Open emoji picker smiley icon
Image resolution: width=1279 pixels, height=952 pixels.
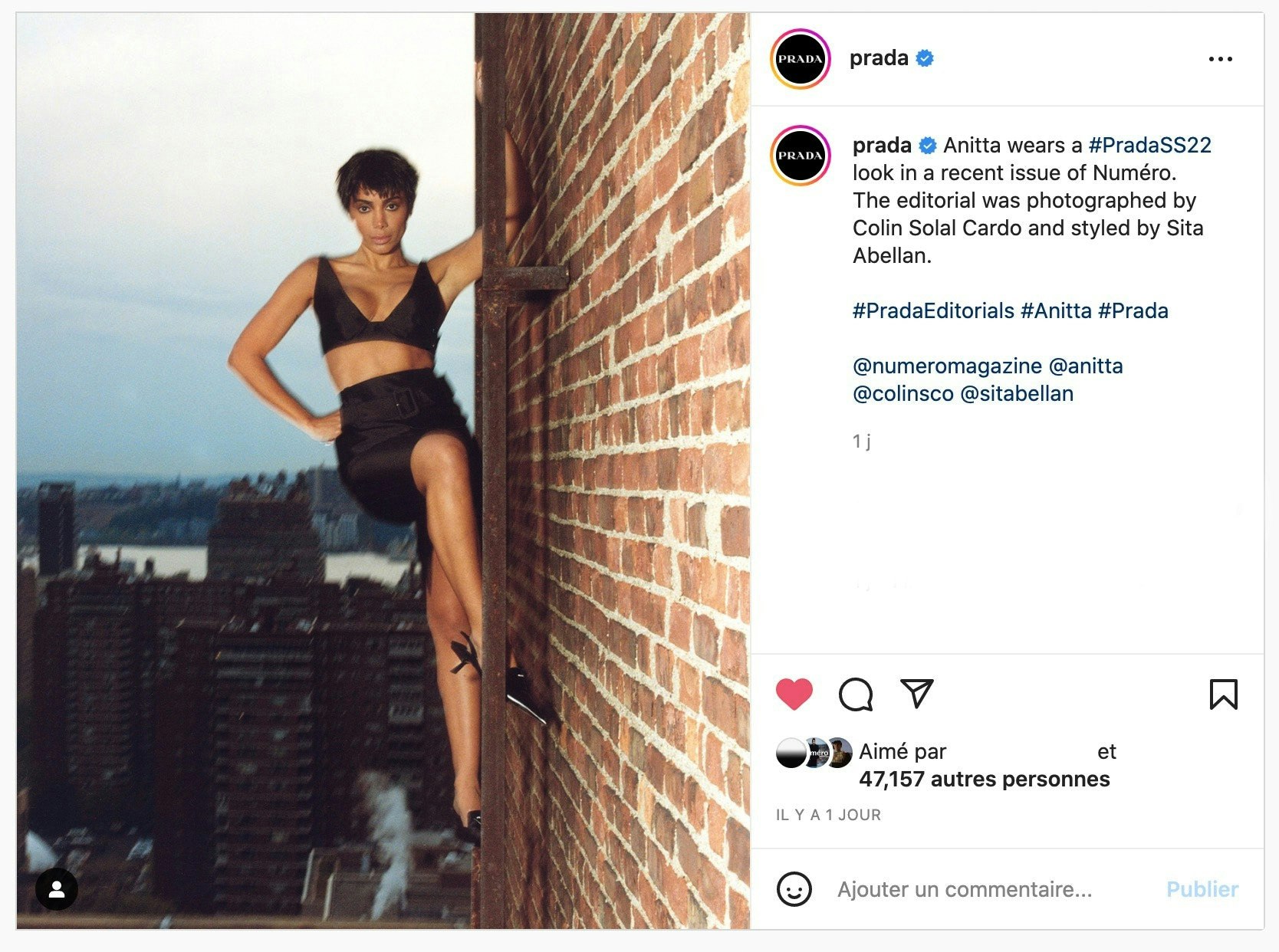tap(794, 889)
